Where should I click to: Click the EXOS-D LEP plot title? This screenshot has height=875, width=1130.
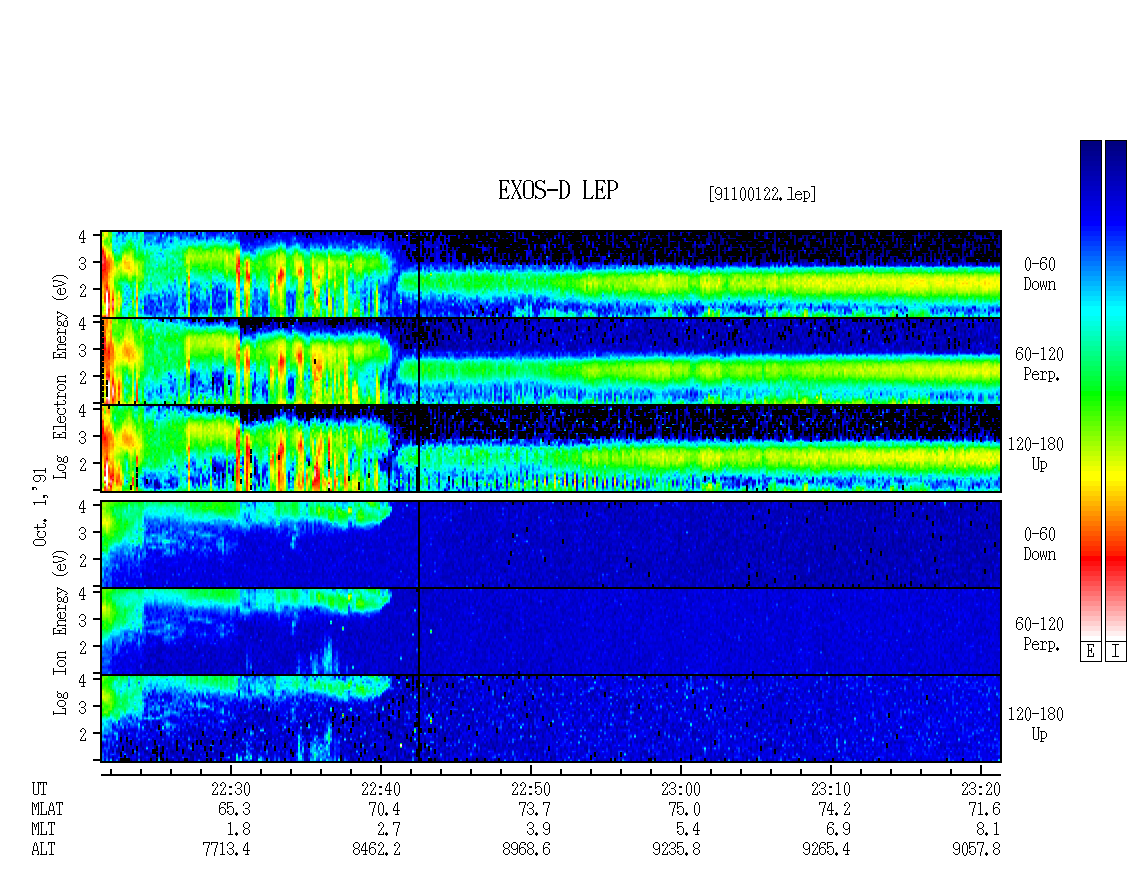click(x=558, y=190)
